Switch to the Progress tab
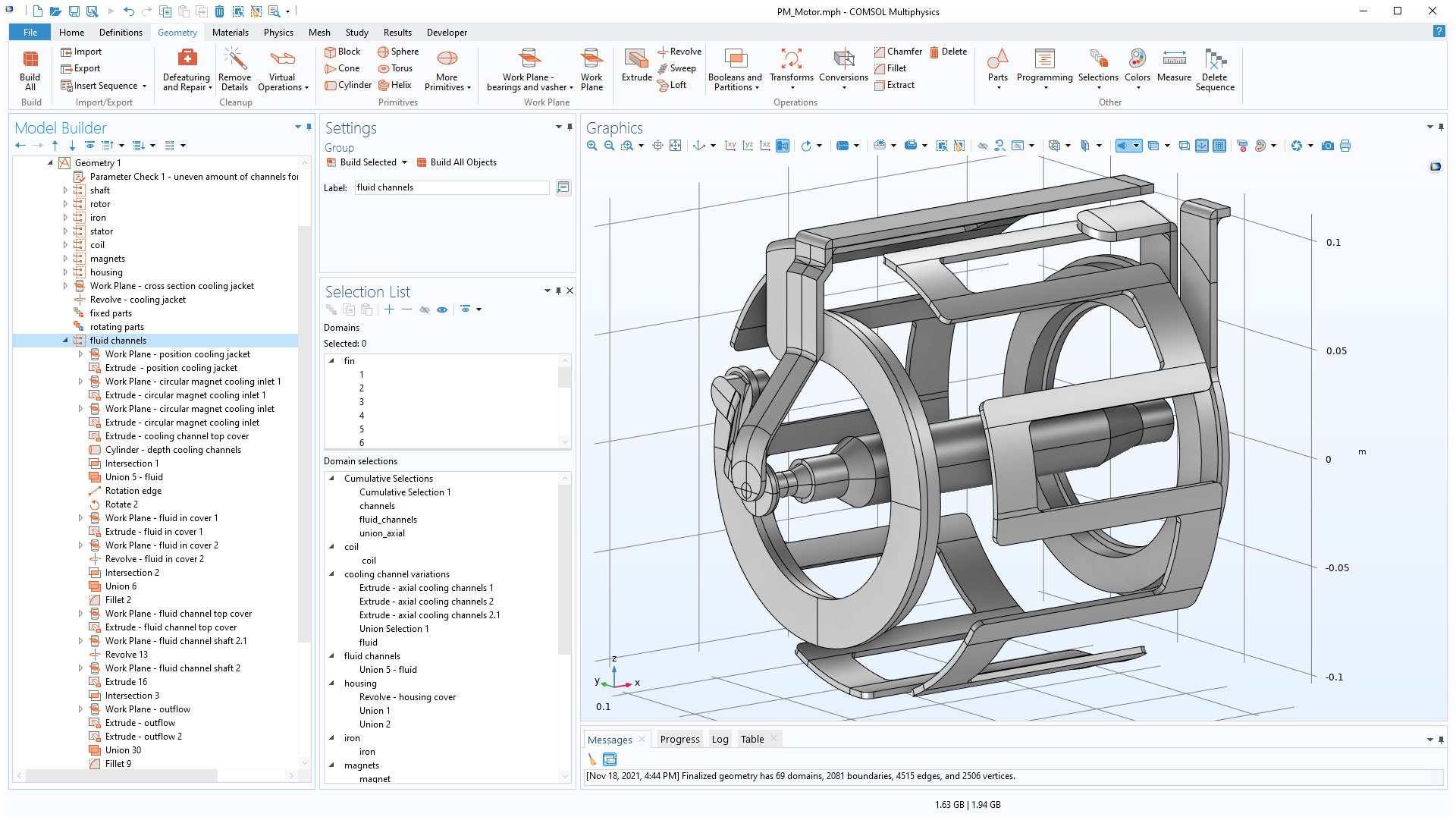The height and width of the screenshot is (817, 1456). point(679,740)
